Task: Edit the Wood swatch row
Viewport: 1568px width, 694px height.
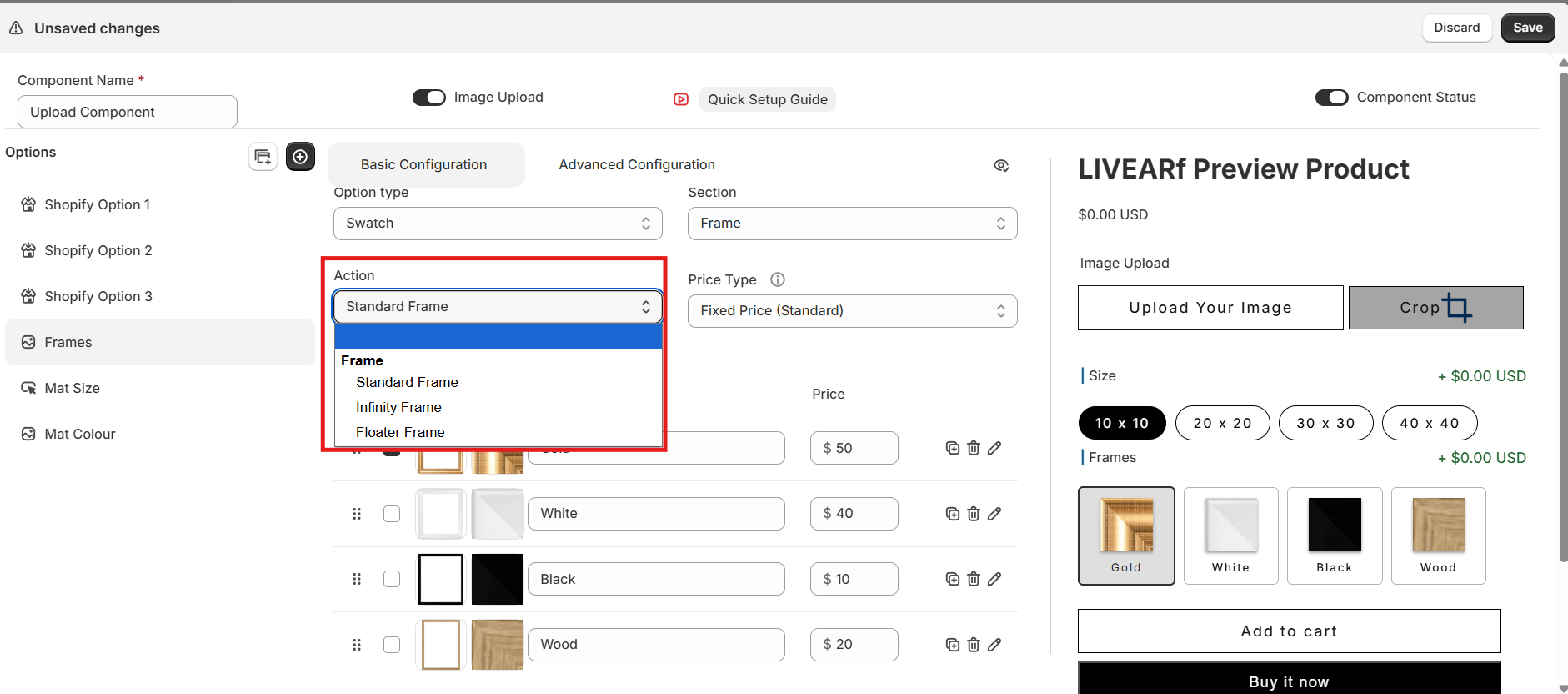Action: [x=994, y=645]
